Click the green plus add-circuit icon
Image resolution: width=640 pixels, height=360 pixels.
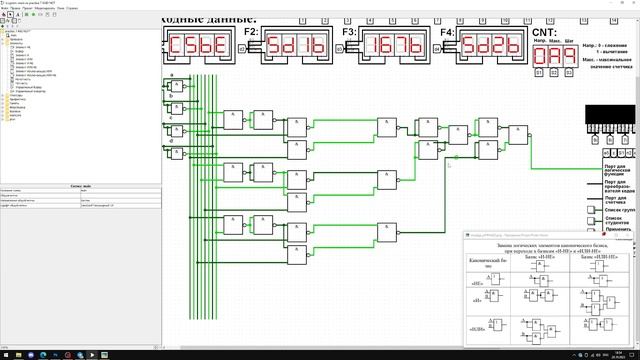(x=3, y=26)
